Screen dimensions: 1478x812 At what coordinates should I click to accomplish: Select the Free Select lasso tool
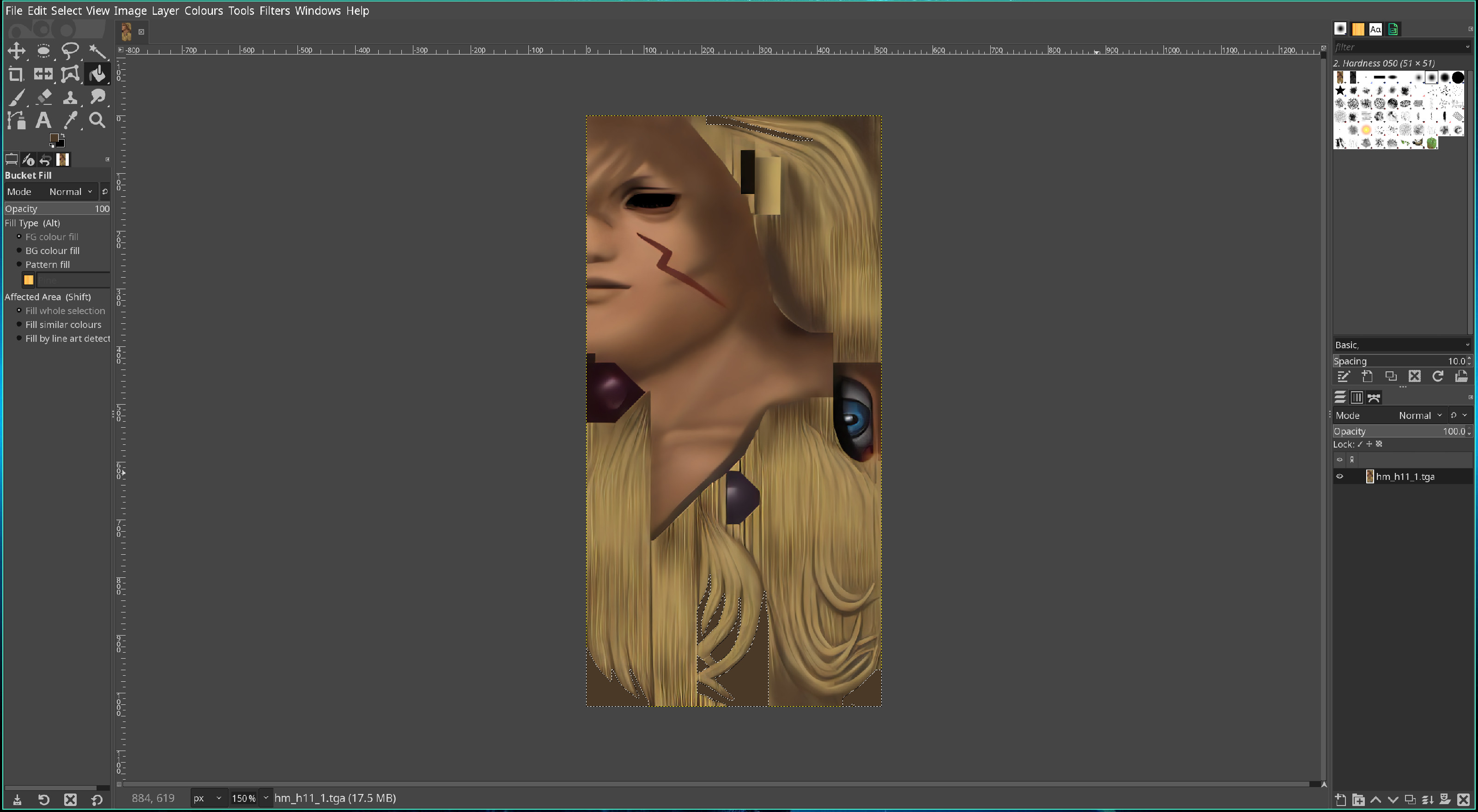pos(70,51)
